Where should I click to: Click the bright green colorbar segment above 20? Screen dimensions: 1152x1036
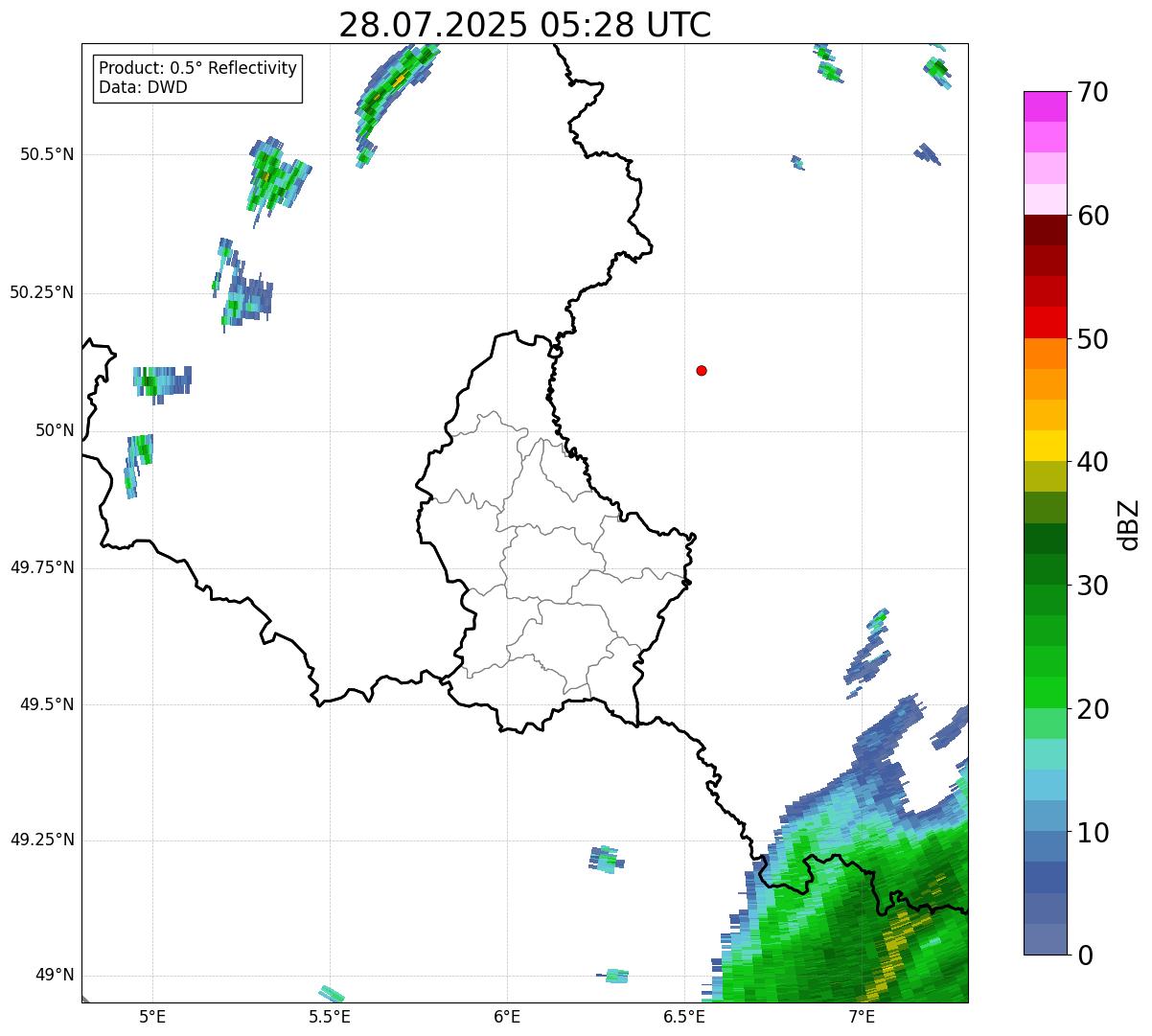(x=1045, y=692)
